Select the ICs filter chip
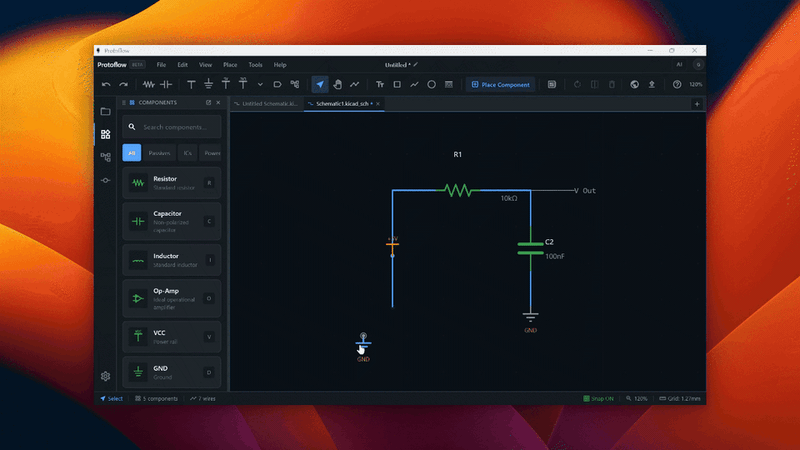 pos(187,153)
